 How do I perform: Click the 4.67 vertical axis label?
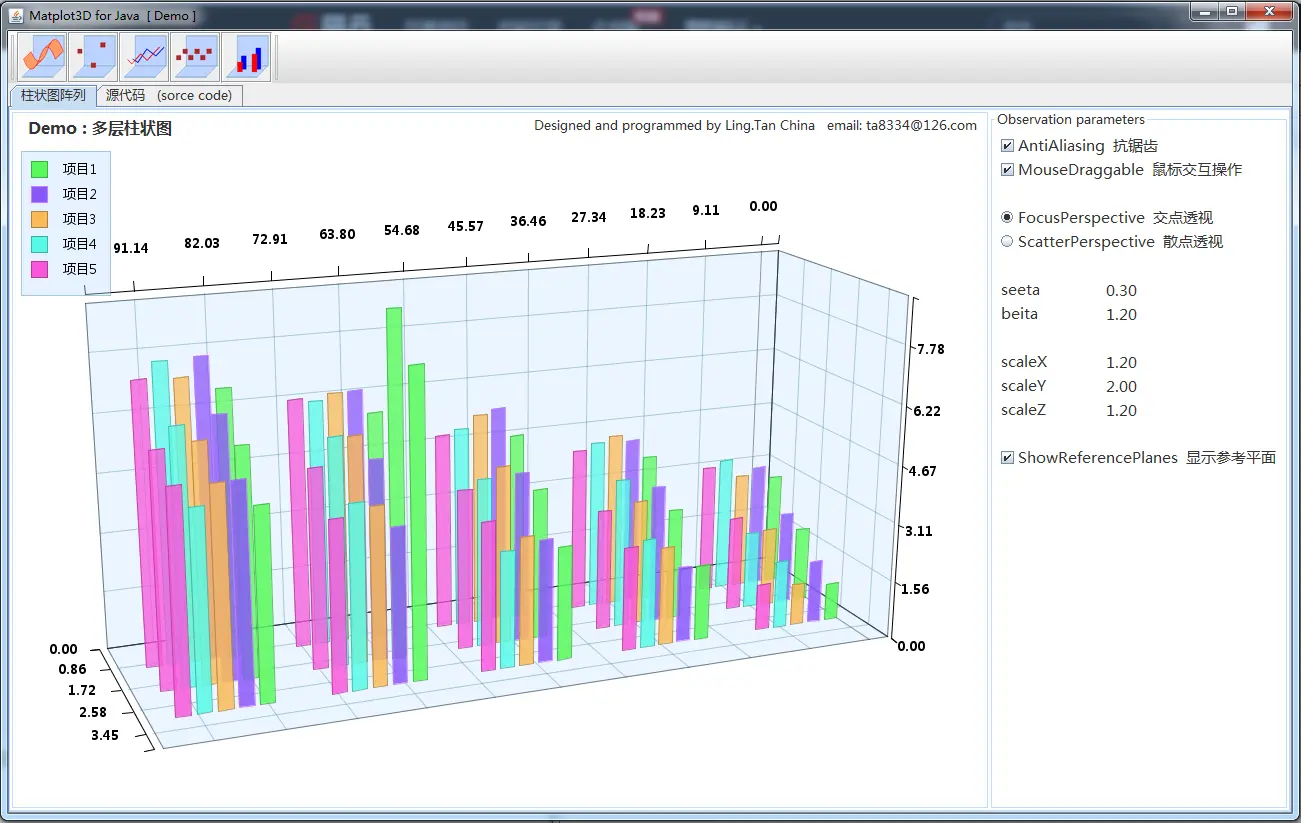tap(922, 472)
